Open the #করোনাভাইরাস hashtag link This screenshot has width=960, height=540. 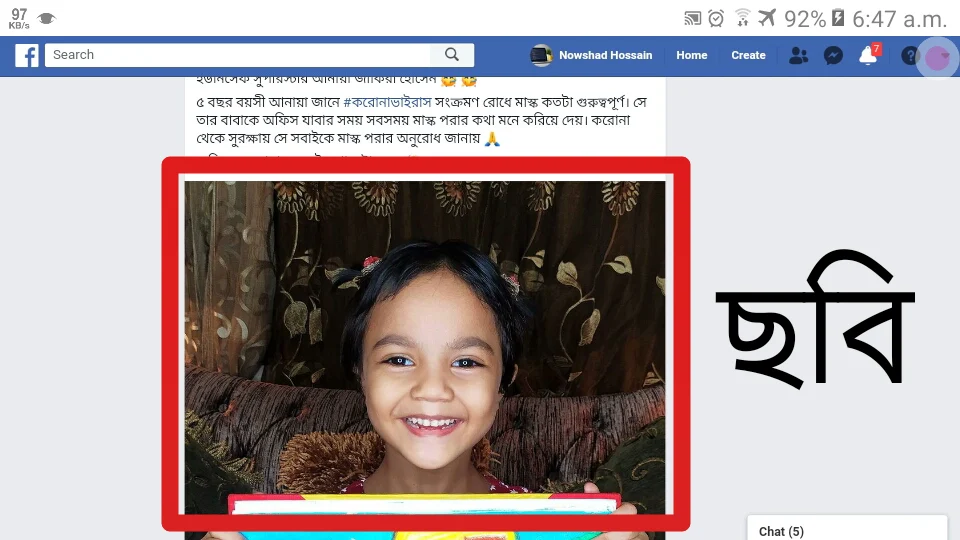(x=388, y=102)
